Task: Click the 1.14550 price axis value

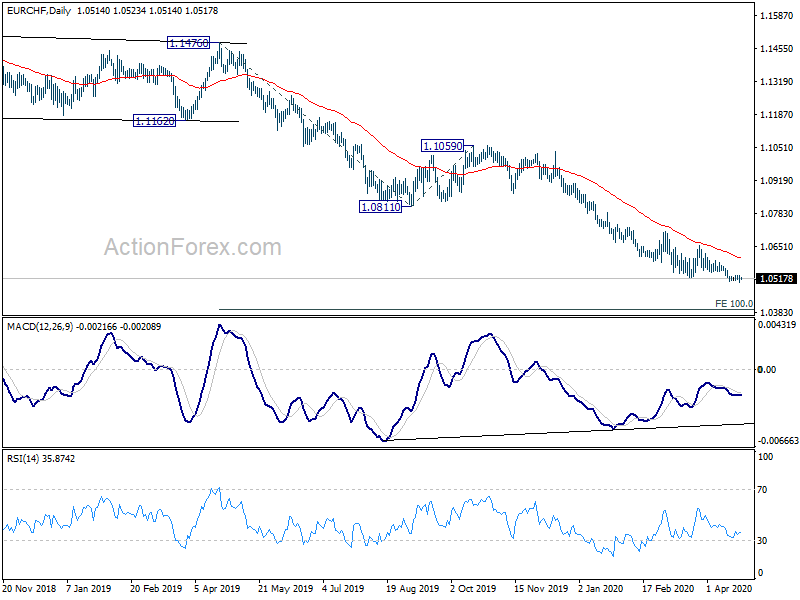Action: pos(777,48)
